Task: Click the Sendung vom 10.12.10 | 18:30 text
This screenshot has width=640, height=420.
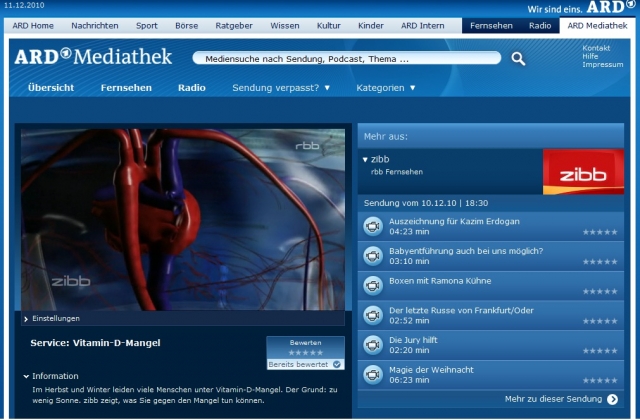Action: click(x=426, y=203)
